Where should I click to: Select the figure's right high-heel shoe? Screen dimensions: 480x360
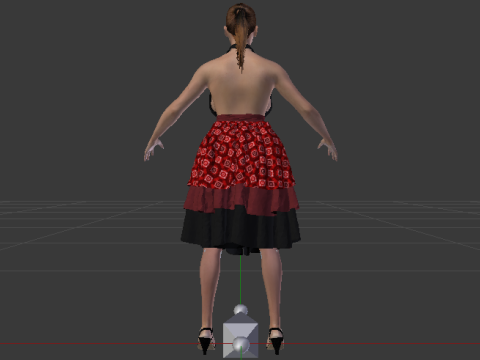pos(276,341)
